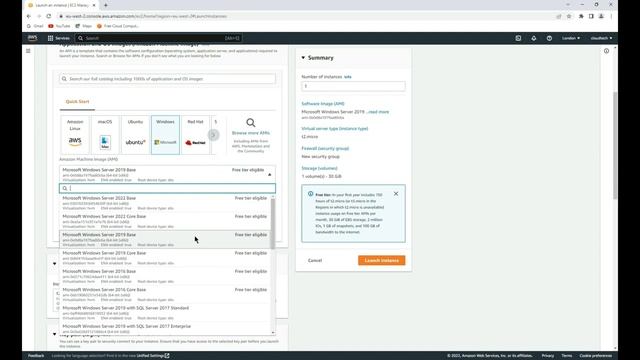Open the London region dropdown
Image resolution: width=640 pixels, height=360 pixels.
(571, 38)
